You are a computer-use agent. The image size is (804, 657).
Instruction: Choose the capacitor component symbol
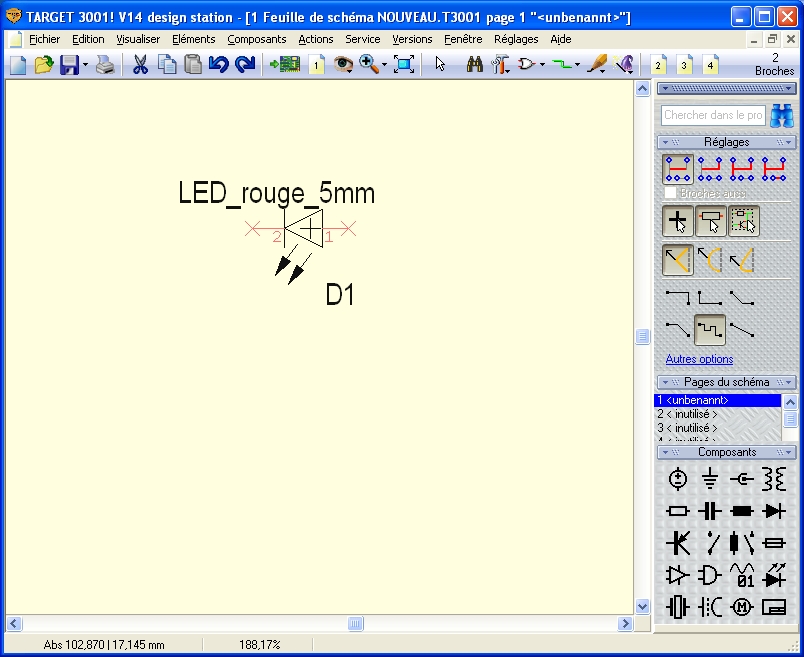coord(710,511)
